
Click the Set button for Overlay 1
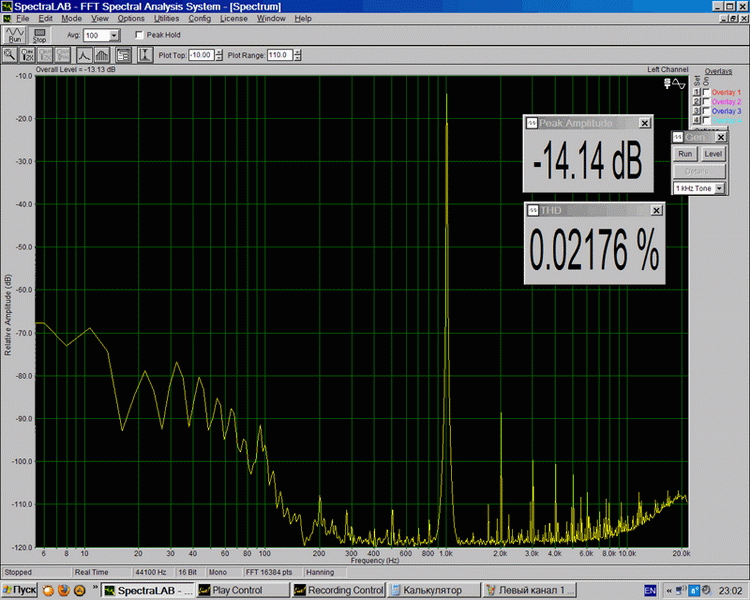point(697,92)
